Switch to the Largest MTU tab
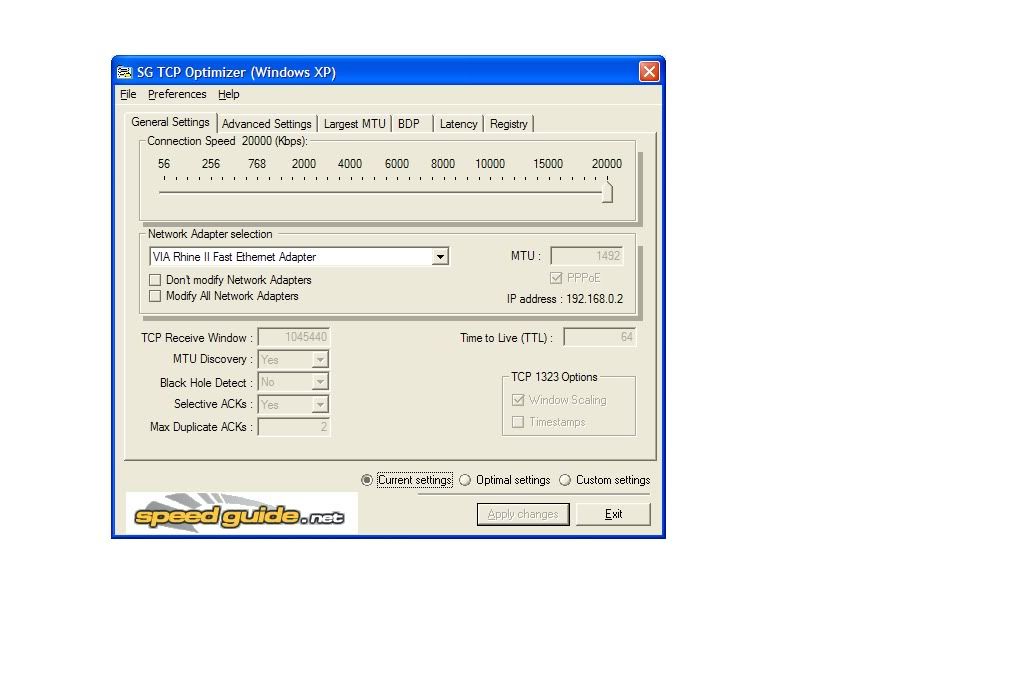 click(354, 124)
